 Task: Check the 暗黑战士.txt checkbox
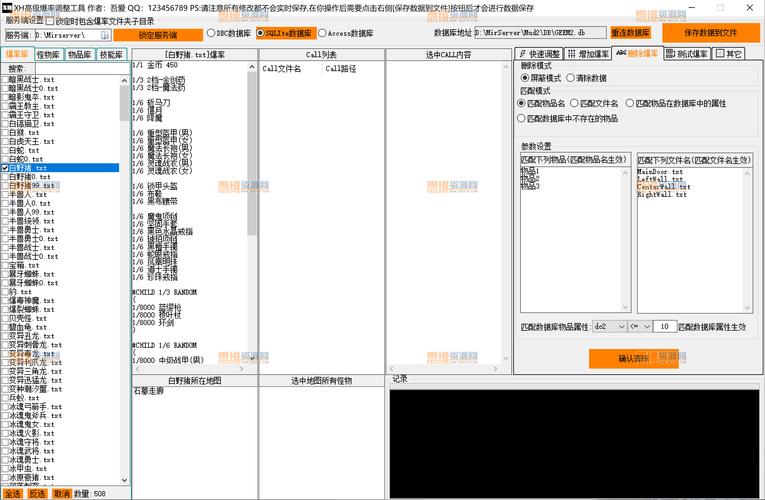[5, 79]
